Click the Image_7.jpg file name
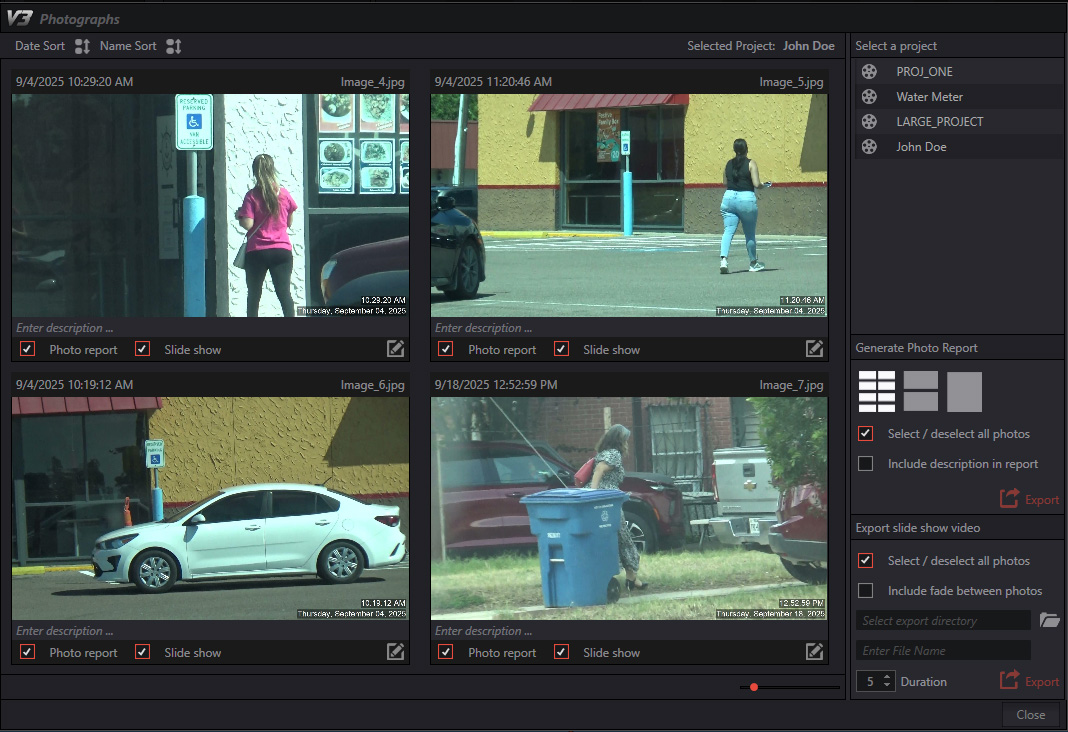The width and height of the screenshot is (1068, 732). (x=791, y=385)
